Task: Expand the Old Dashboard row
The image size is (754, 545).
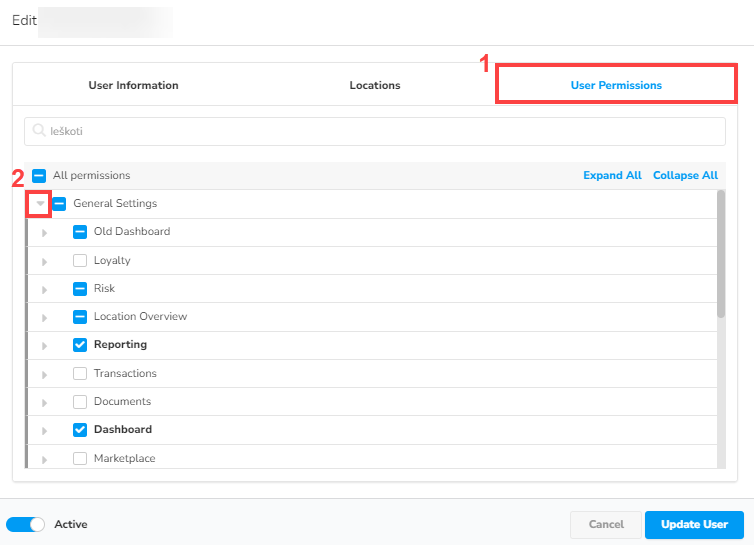Action: [44, 233]
